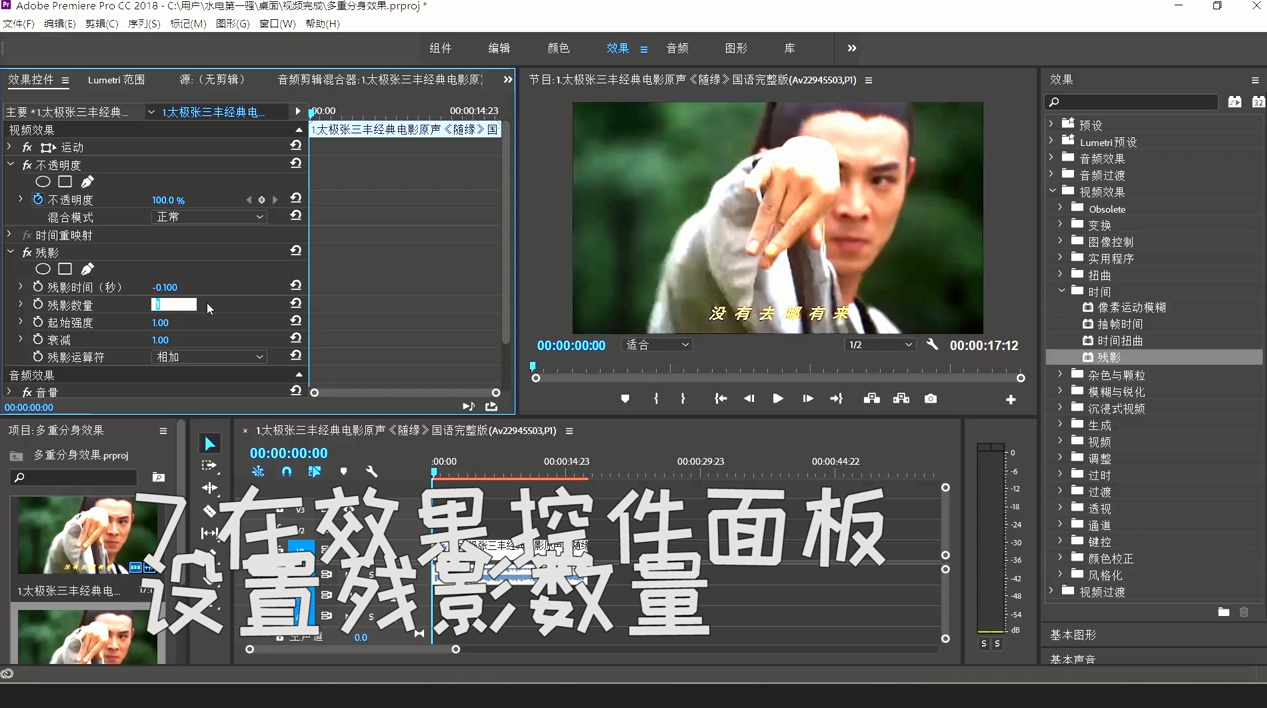Open the 帮助(H) menu
The height and width of the screenshot is (708, 1267).
(x=322, y=24)
